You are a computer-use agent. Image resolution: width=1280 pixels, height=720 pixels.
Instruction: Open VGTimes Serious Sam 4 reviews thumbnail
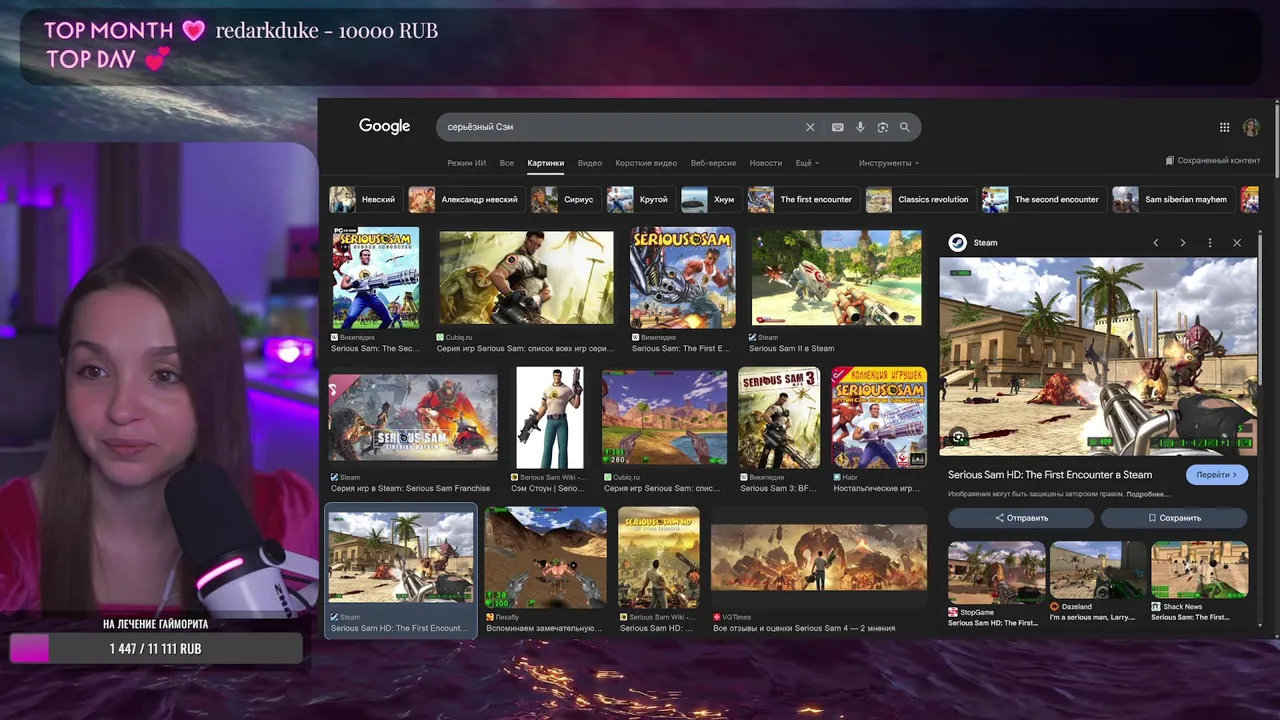819,557
